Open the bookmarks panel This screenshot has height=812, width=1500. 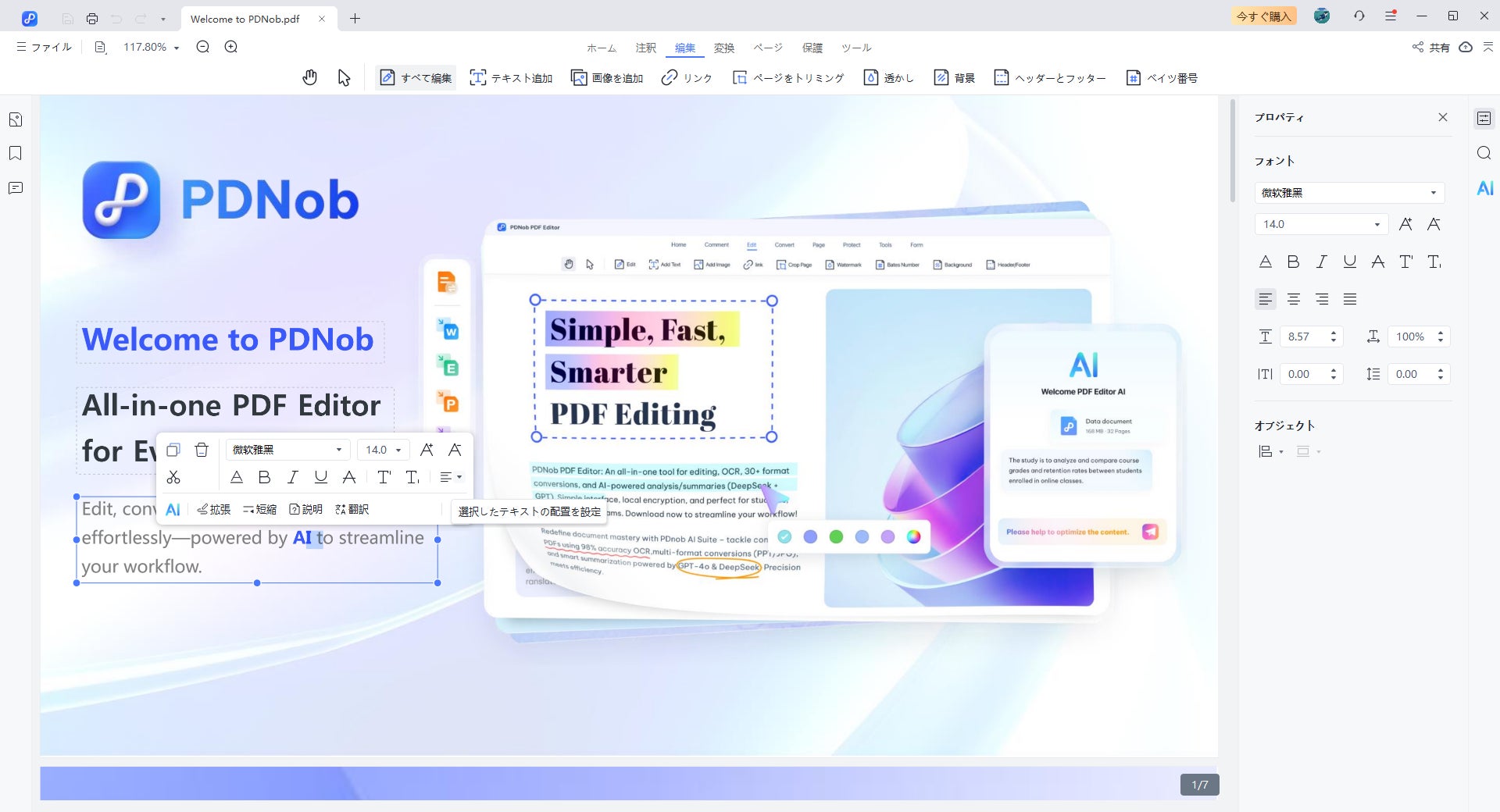tap(16, 153)
